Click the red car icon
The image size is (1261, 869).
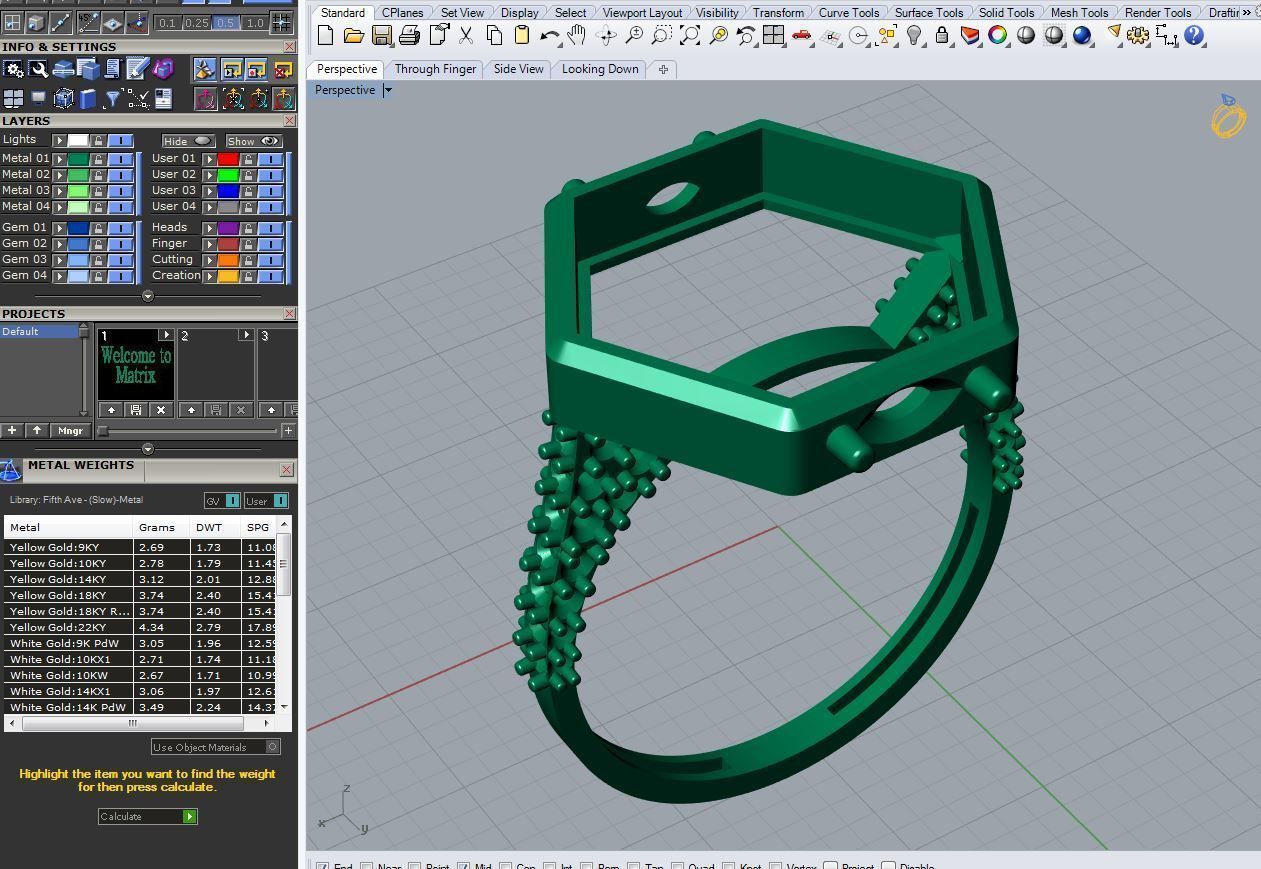point(801,36)
